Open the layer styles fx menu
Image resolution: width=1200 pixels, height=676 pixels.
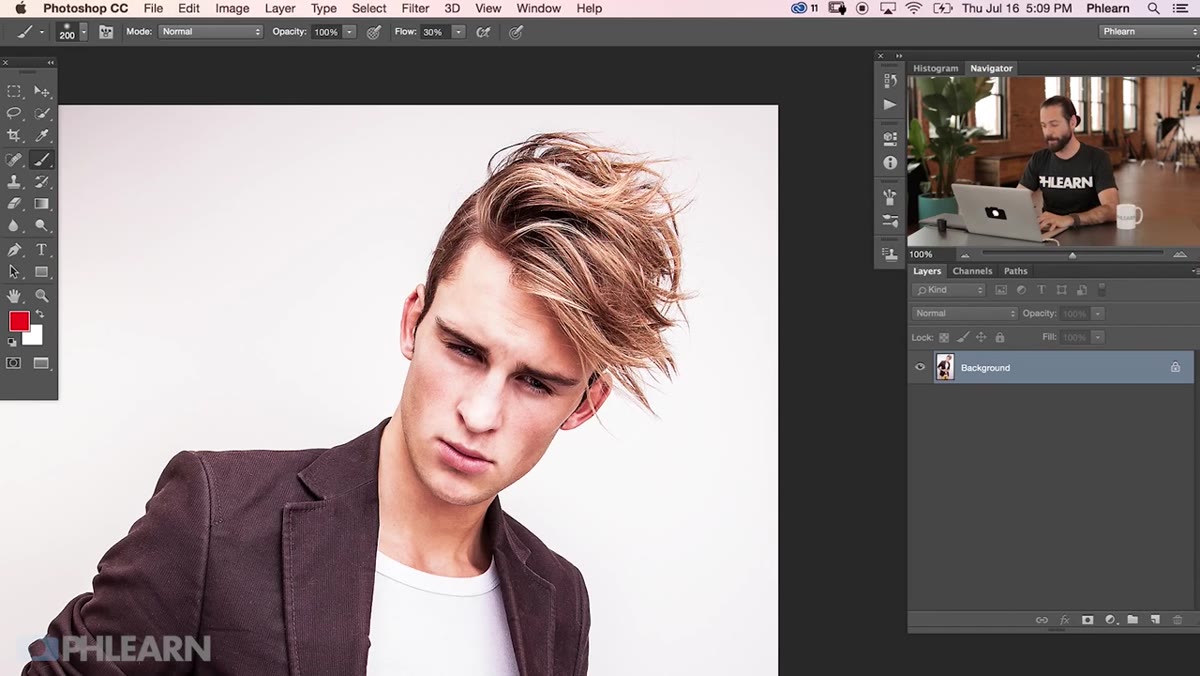1065,620
